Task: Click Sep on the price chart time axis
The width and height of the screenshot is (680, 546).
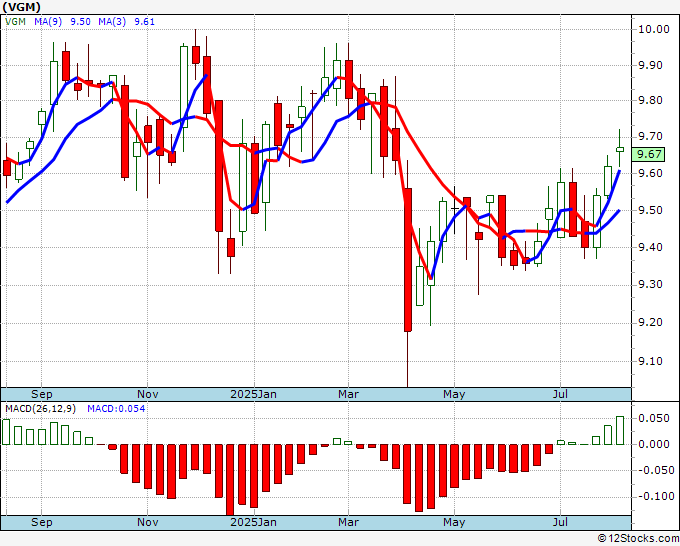Action: tap(42, 394)
